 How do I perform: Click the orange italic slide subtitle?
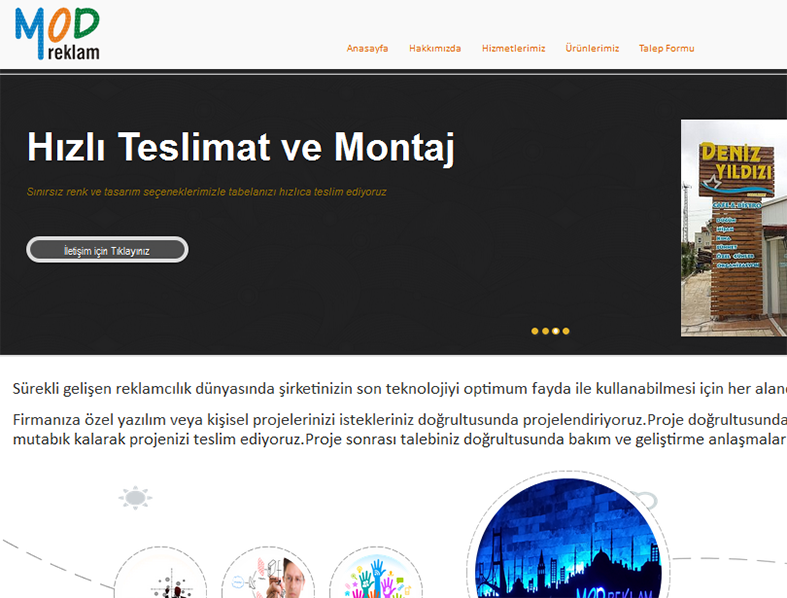tap(206, 191)
